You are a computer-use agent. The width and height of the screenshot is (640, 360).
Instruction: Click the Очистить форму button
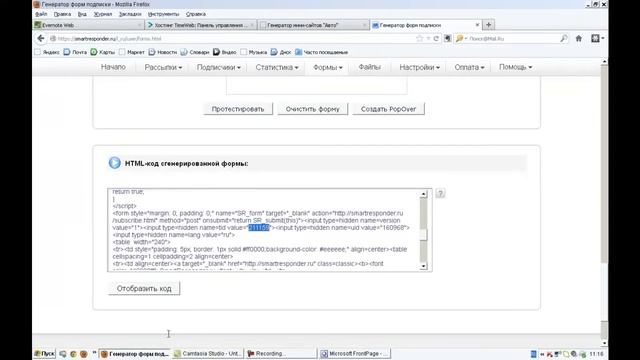(x=313, y=109)
